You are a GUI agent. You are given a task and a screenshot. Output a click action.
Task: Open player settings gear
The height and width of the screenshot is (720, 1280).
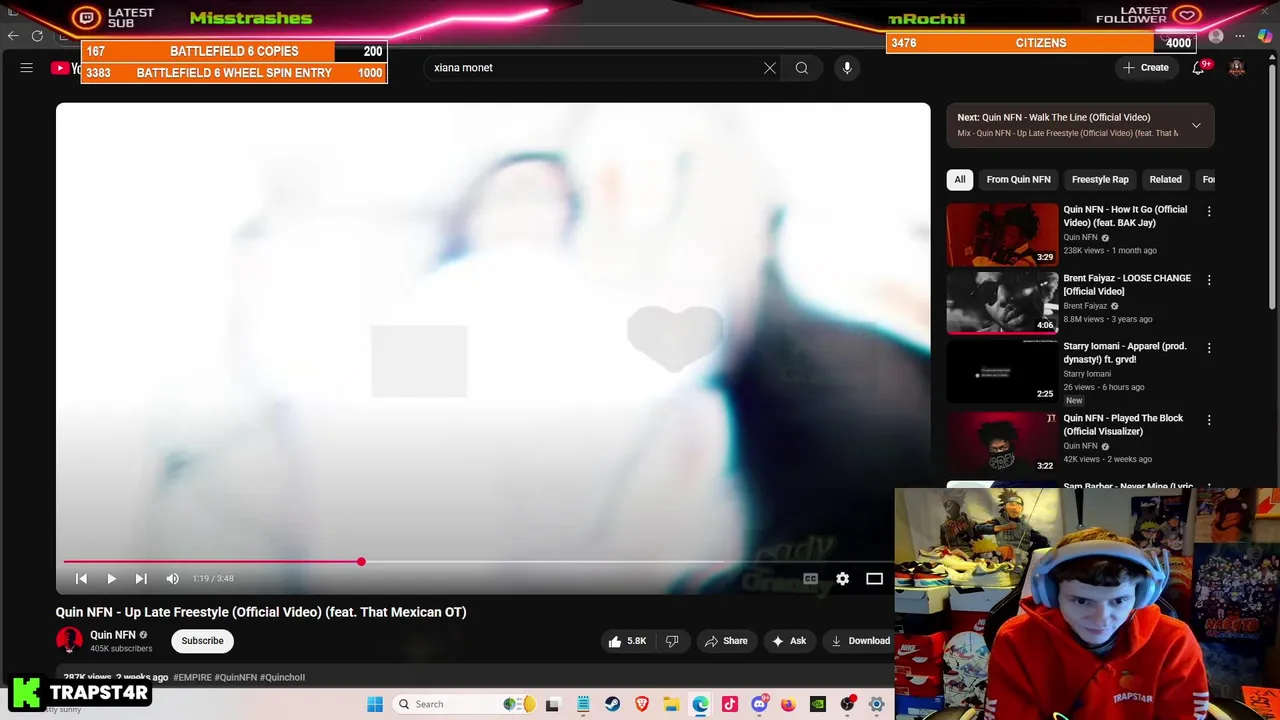pyautogui.click(x=843, y=579)
